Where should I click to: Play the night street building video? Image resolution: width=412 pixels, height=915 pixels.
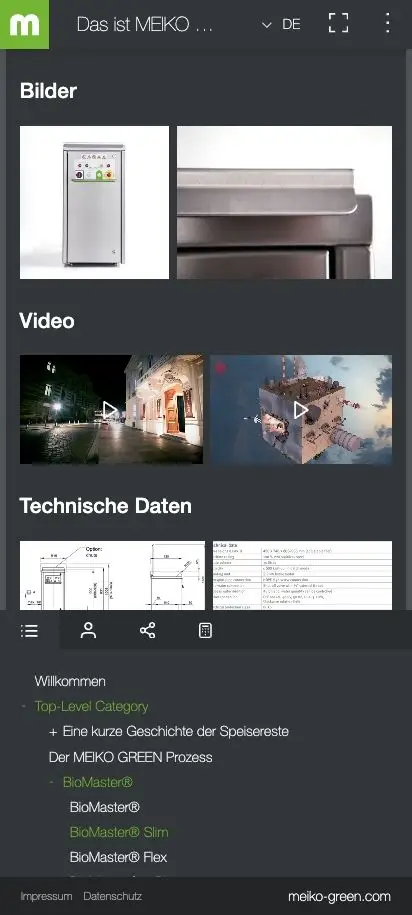coord(111,410)
